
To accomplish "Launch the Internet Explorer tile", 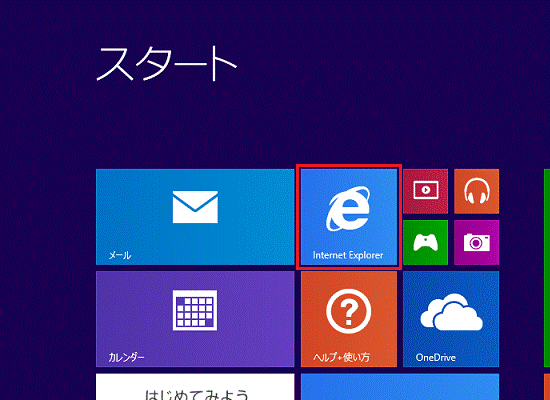I will point(349,217).
